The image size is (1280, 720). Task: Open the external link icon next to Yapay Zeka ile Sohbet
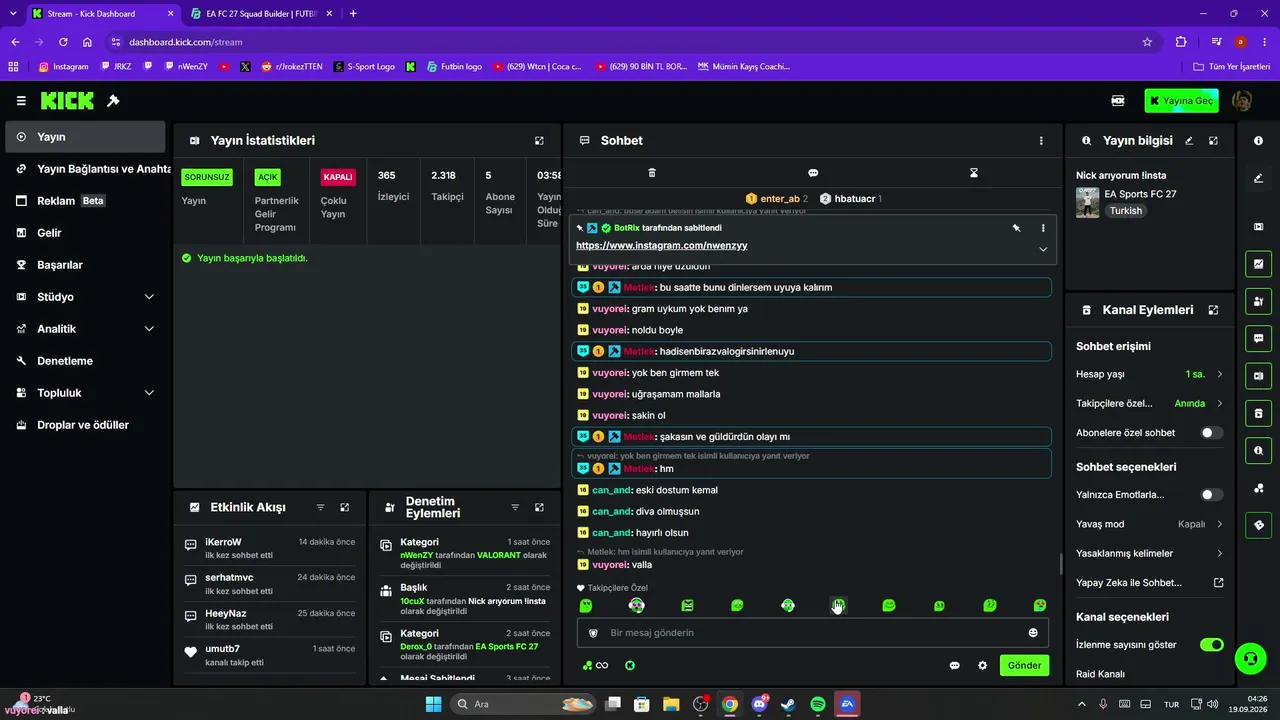click(1218, 583)
